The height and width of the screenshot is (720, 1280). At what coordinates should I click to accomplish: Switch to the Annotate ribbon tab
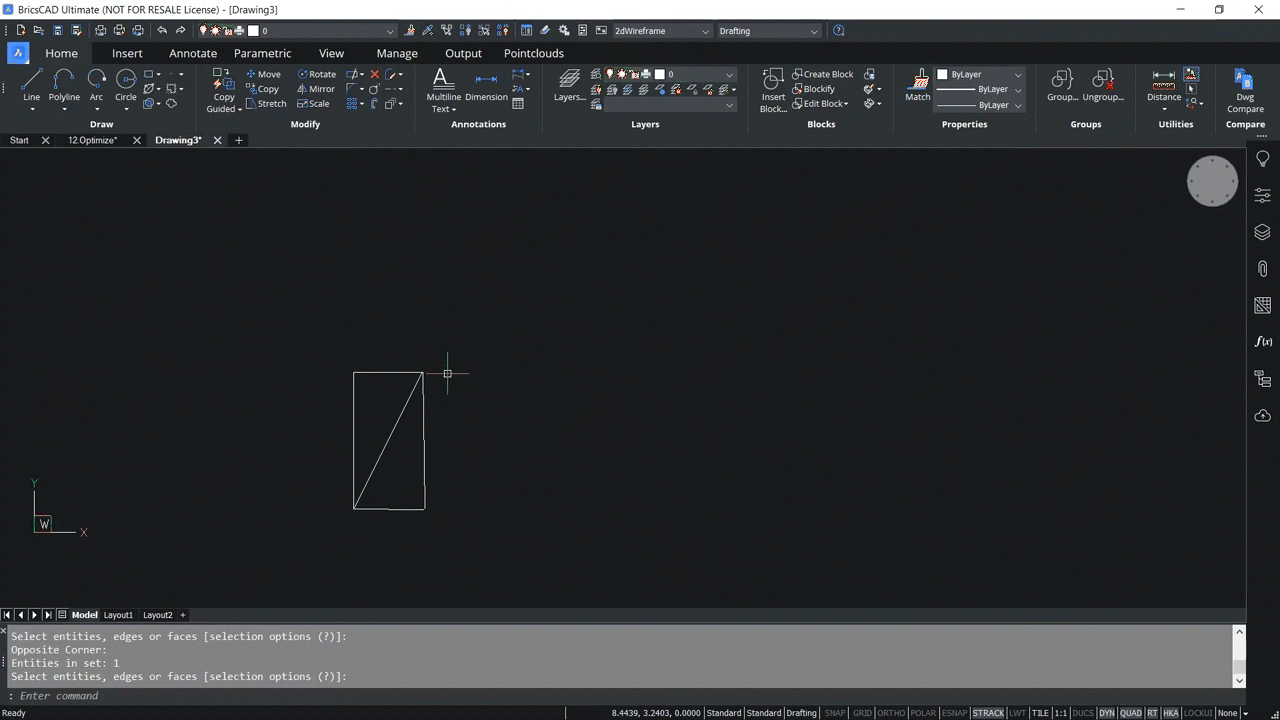(193, 53)
